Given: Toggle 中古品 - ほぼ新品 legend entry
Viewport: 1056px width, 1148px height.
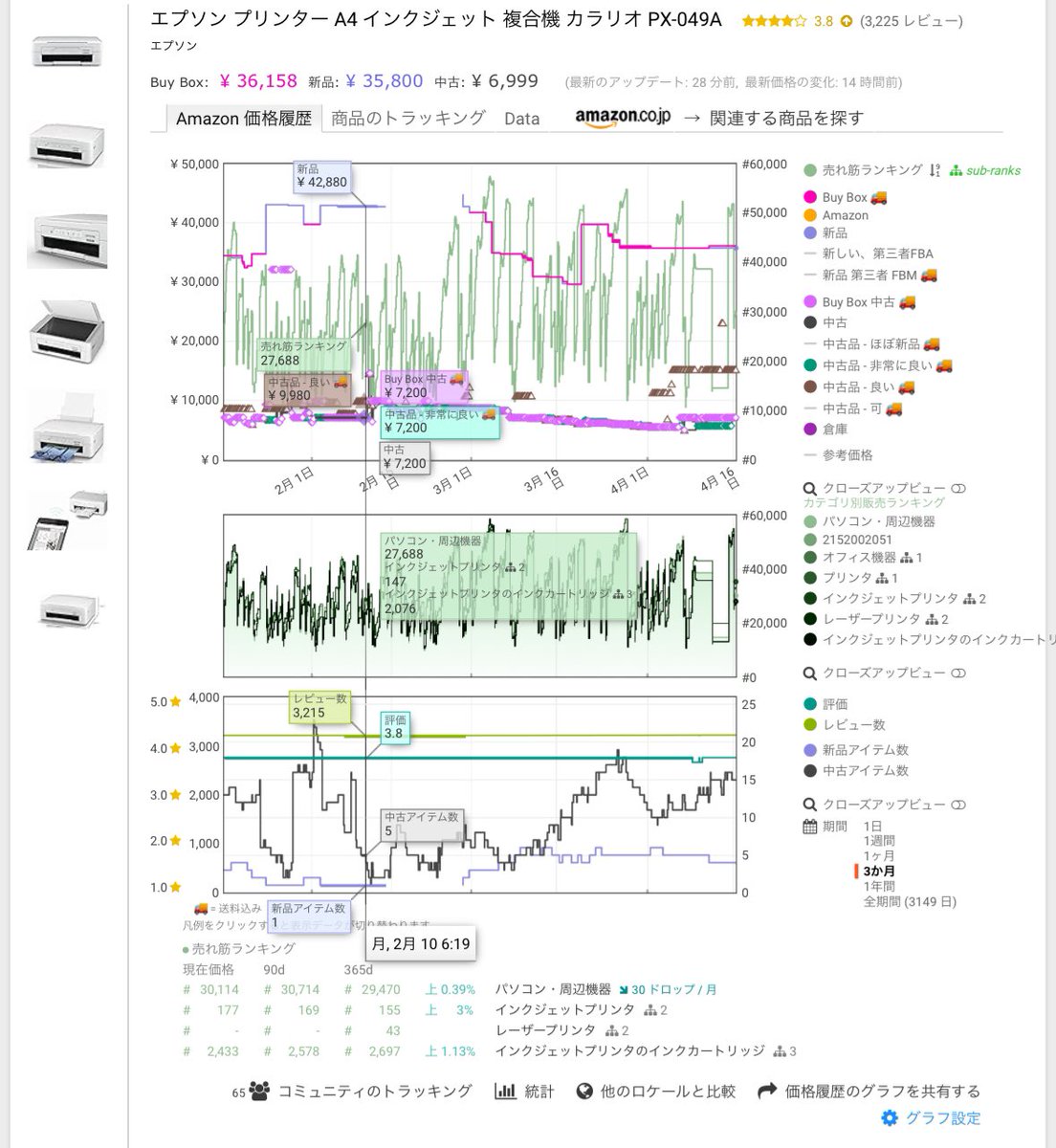Looking at the screenshot, I should pyautogui.click(x=871, y=344).
